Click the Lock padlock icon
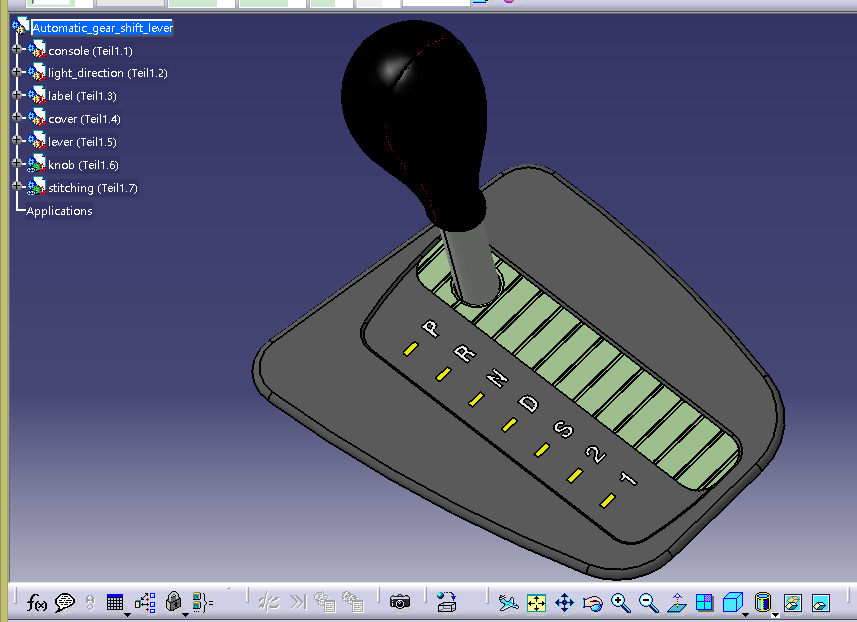Image resolution: width=857 pixels, height=622 pixels. pyautogui.click(x=173, y=602)
